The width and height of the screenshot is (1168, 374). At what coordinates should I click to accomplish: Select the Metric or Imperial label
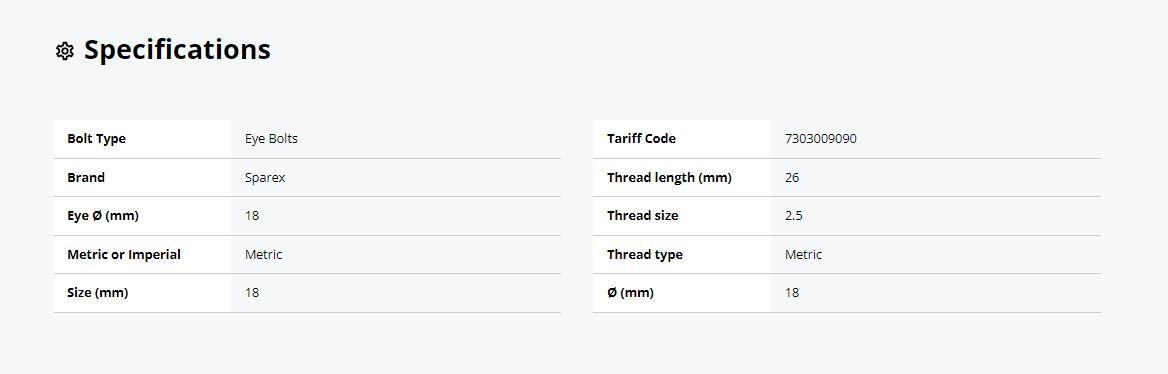(124, 254)
